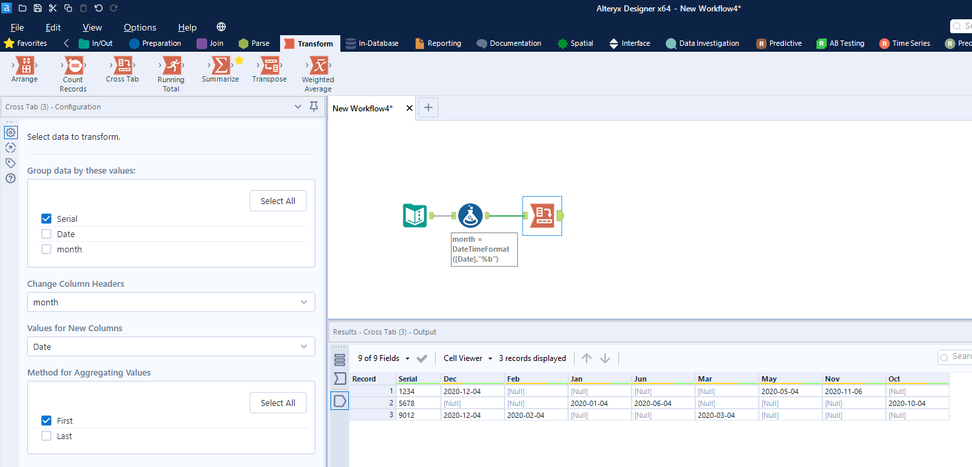Click the globe language icon in menu bar
972x467 pixels.
pyautogui.click(x=221, y=27)
